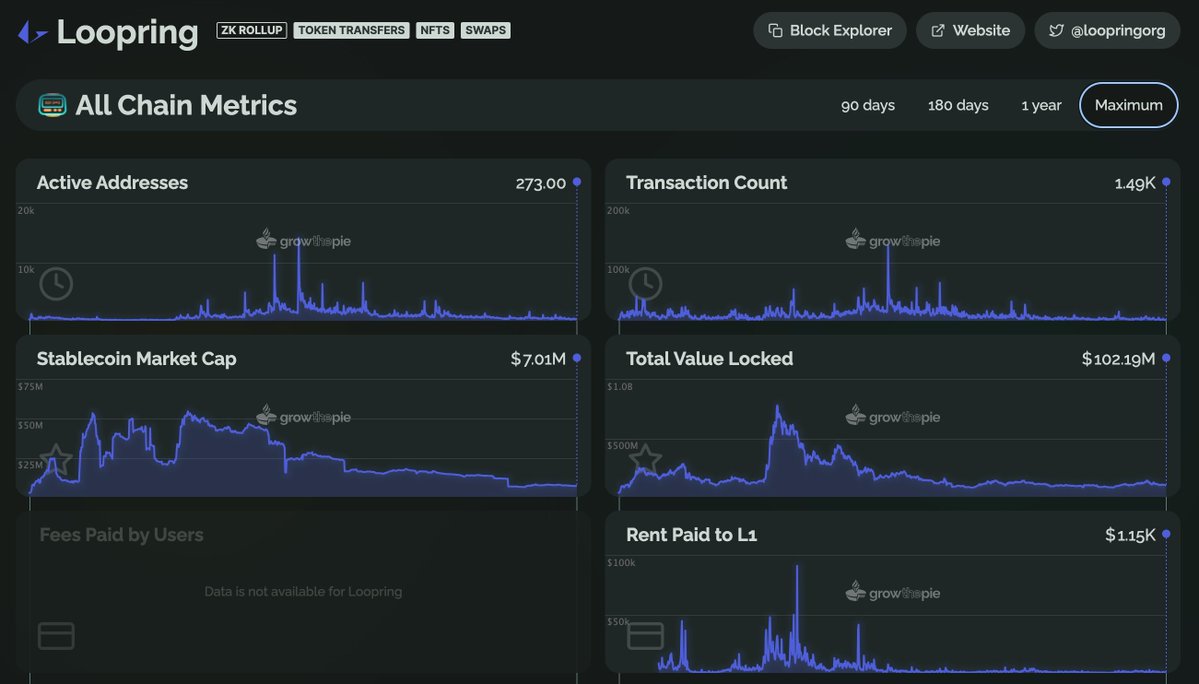The image size is (1199, 684).
Task: Select the 90 days time range
Action: pyautogui.click(x=867, y=104)
